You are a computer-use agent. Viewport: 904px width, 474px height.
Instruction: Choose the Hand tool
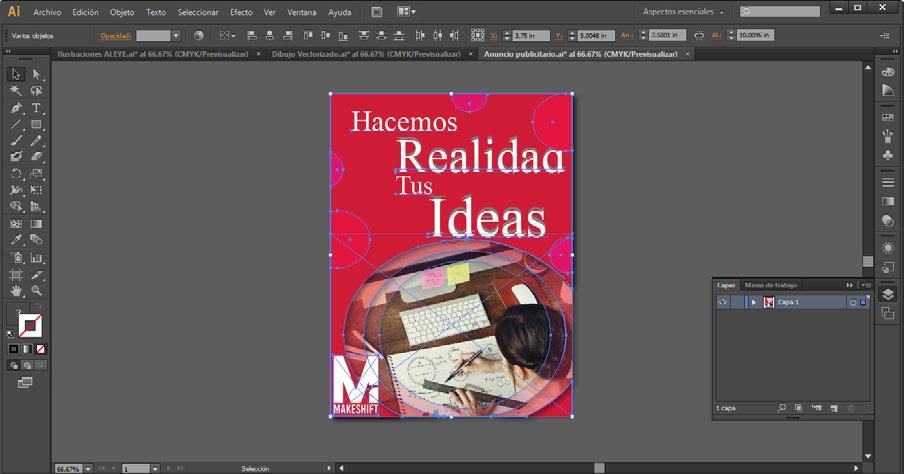coord(16,290)
